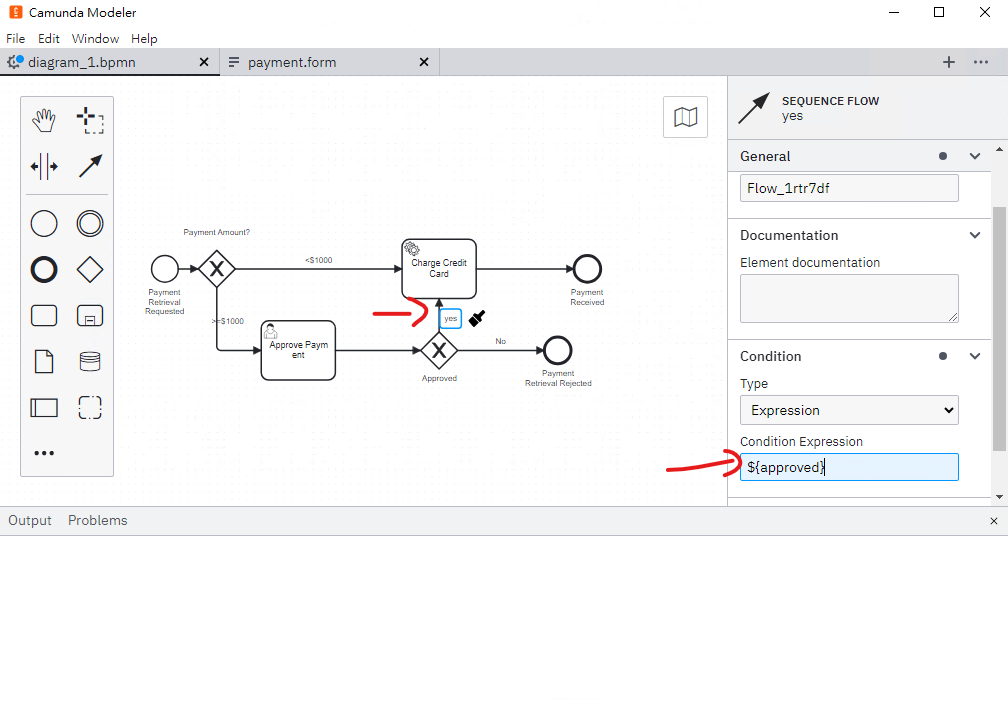
Task: Open the Edit menu
Action: pyautogui.click(x=48, y=39)
